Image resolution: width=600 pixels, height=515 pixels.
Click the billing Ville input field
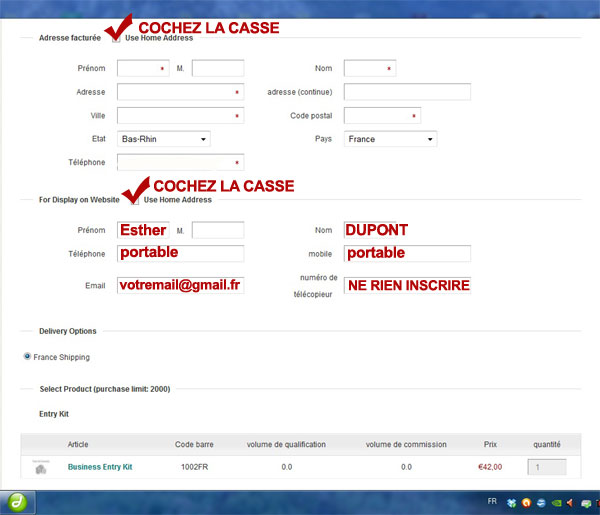click(x=180, y=116)
